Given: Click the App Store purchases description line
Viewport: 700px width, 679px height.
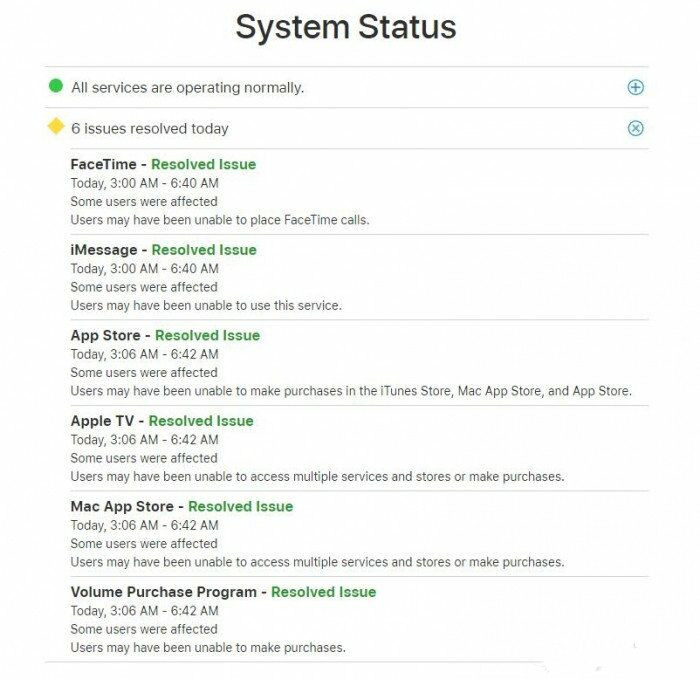Looking at the screenshot, I should coord(351,391).
